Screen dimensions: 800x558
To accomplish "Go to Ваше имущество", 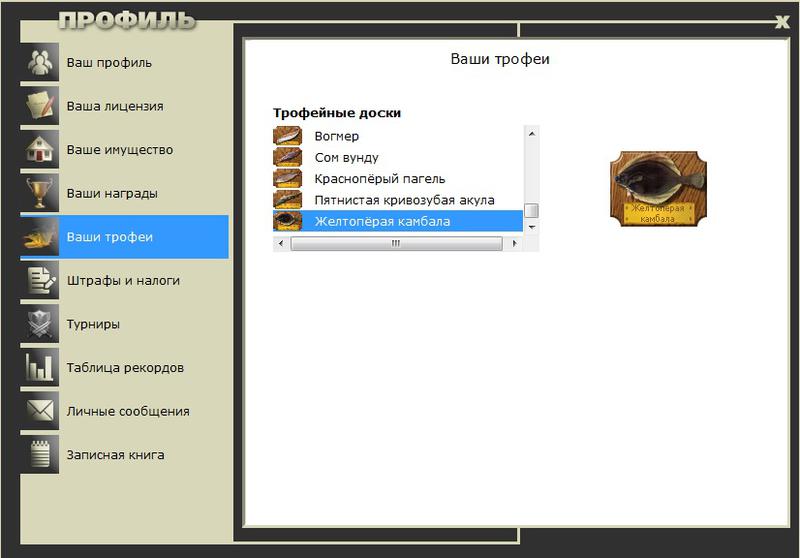I will pos(124,149).
